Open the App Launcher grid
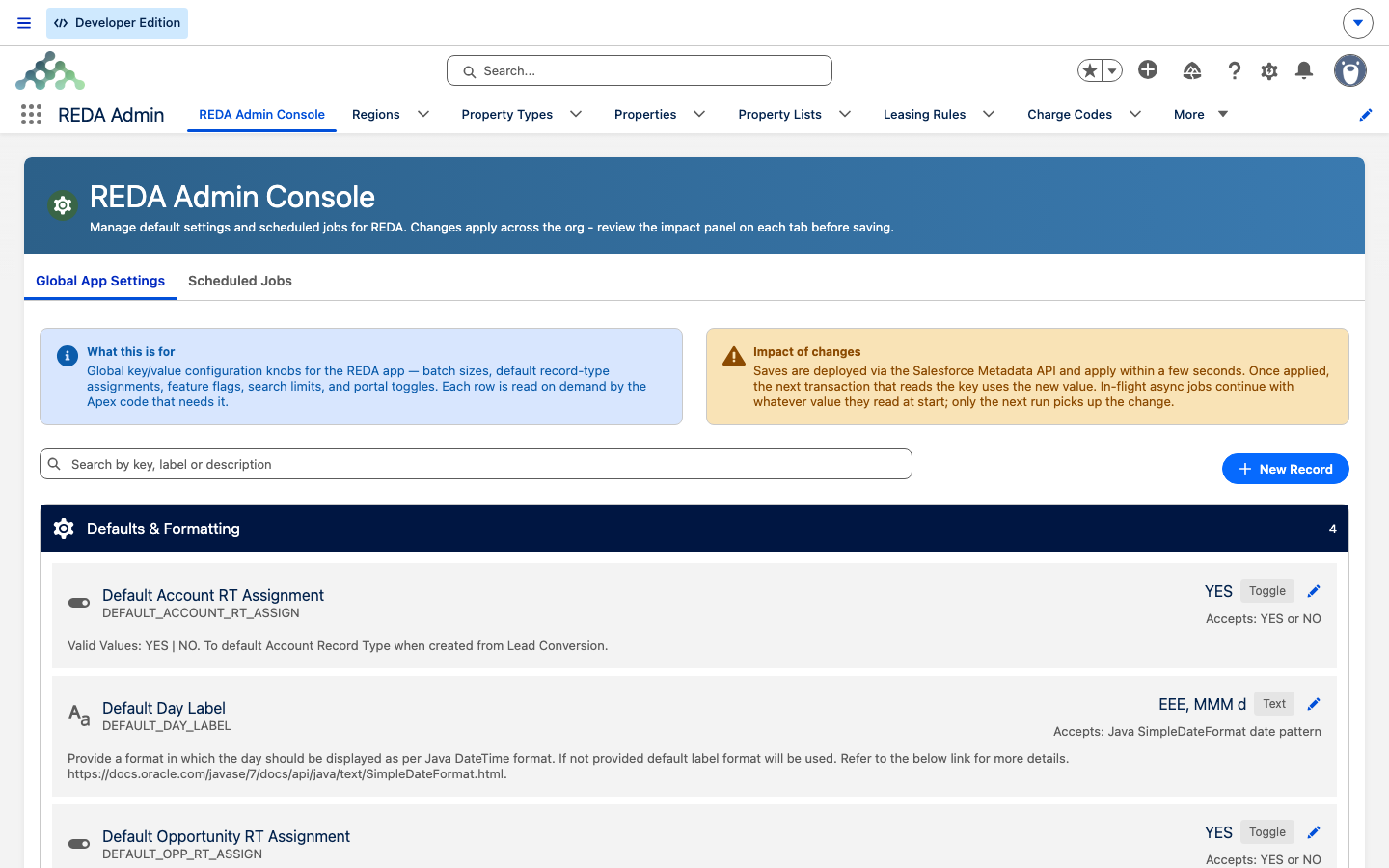 [31, 115]
